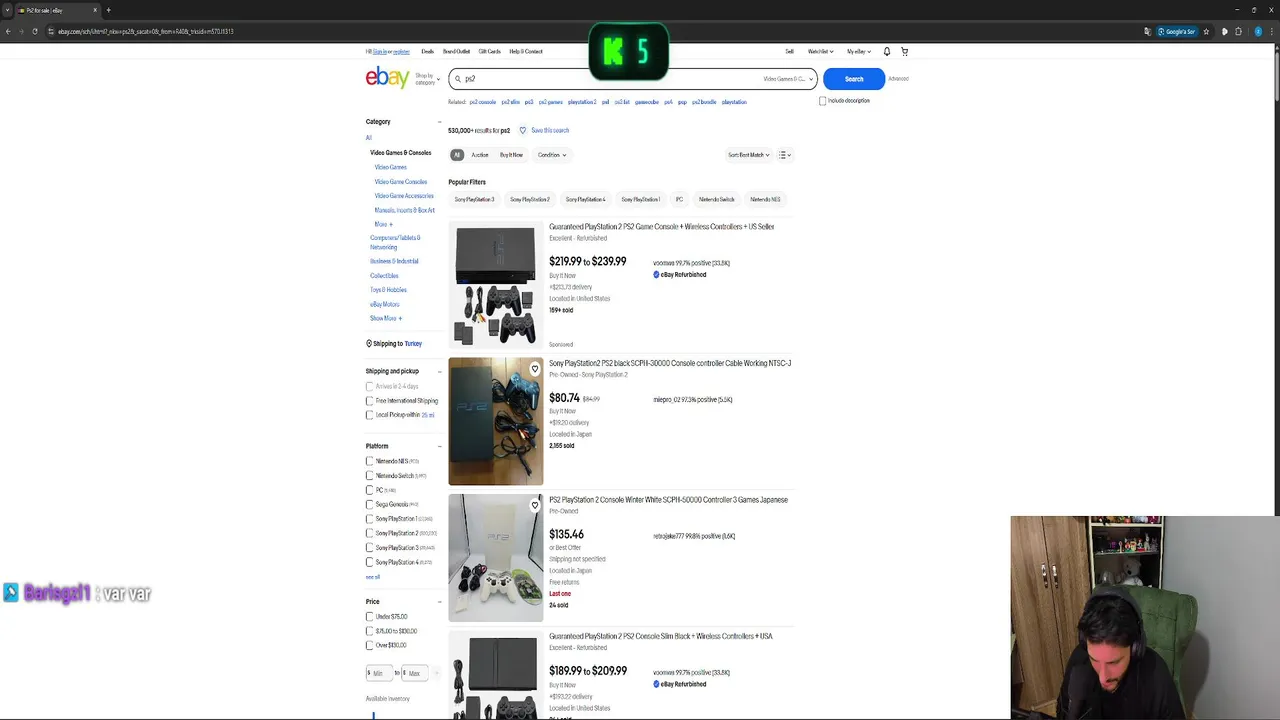Click the location pin beside Shipping to Turkey
The width and height of the screenshot is (1280, 720).
369,343
